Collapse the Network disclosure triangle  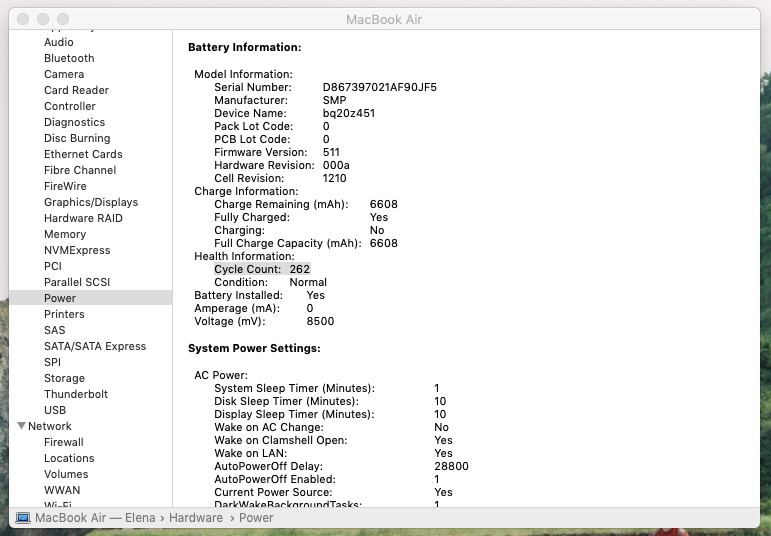[21, 426]
